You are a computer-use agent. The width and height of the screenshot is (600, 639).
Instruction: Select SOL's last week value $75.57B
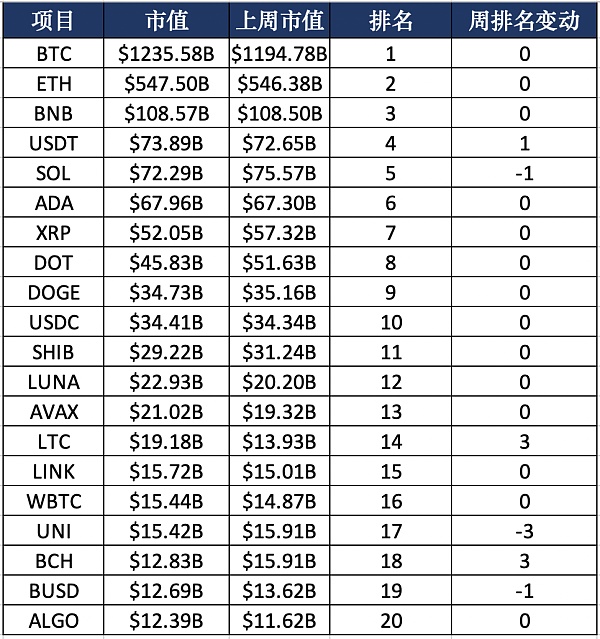pyautogui.click(x=282, y=173)
